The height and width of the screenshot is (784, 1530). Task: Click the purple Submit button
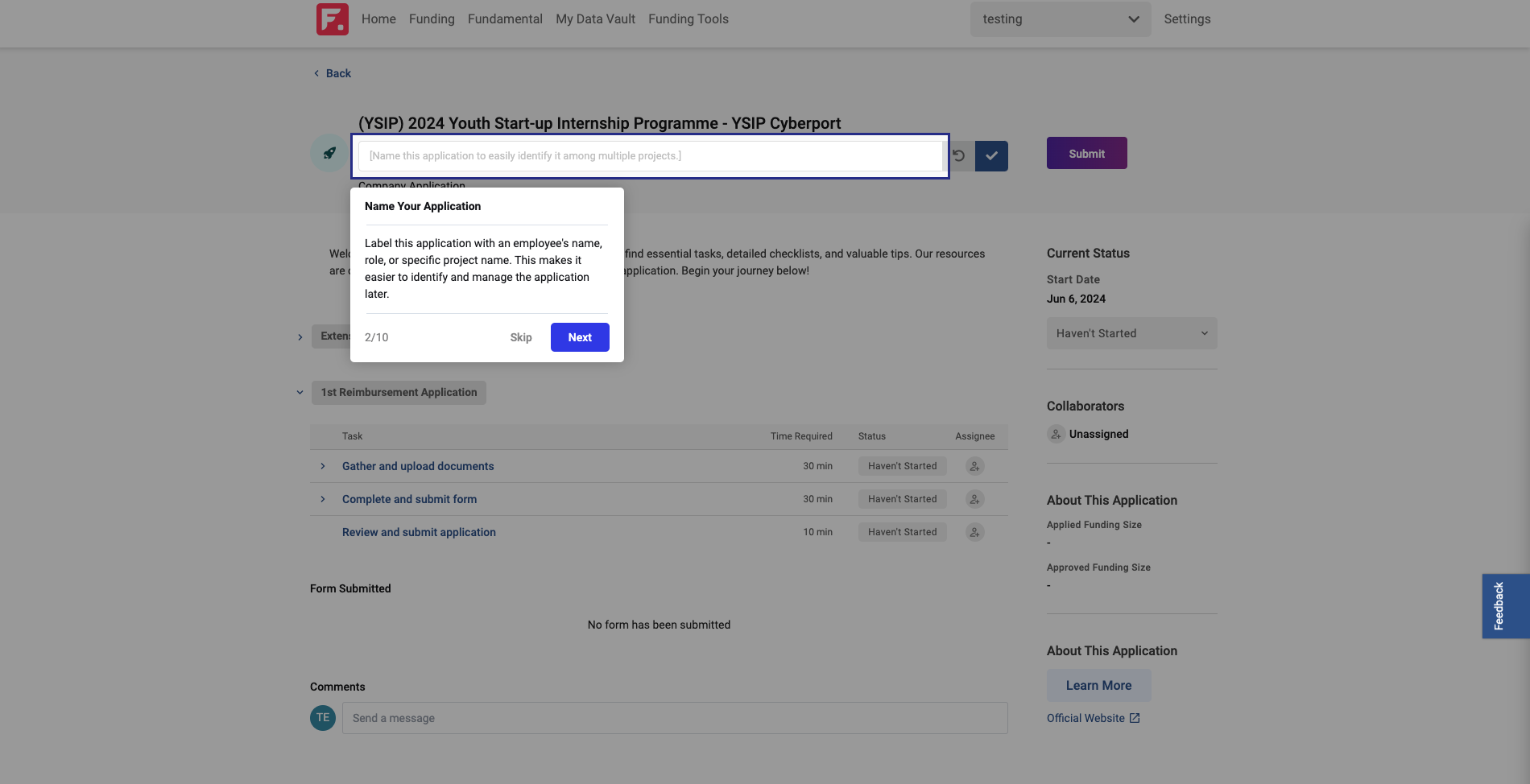click(x=1086, y=153)
